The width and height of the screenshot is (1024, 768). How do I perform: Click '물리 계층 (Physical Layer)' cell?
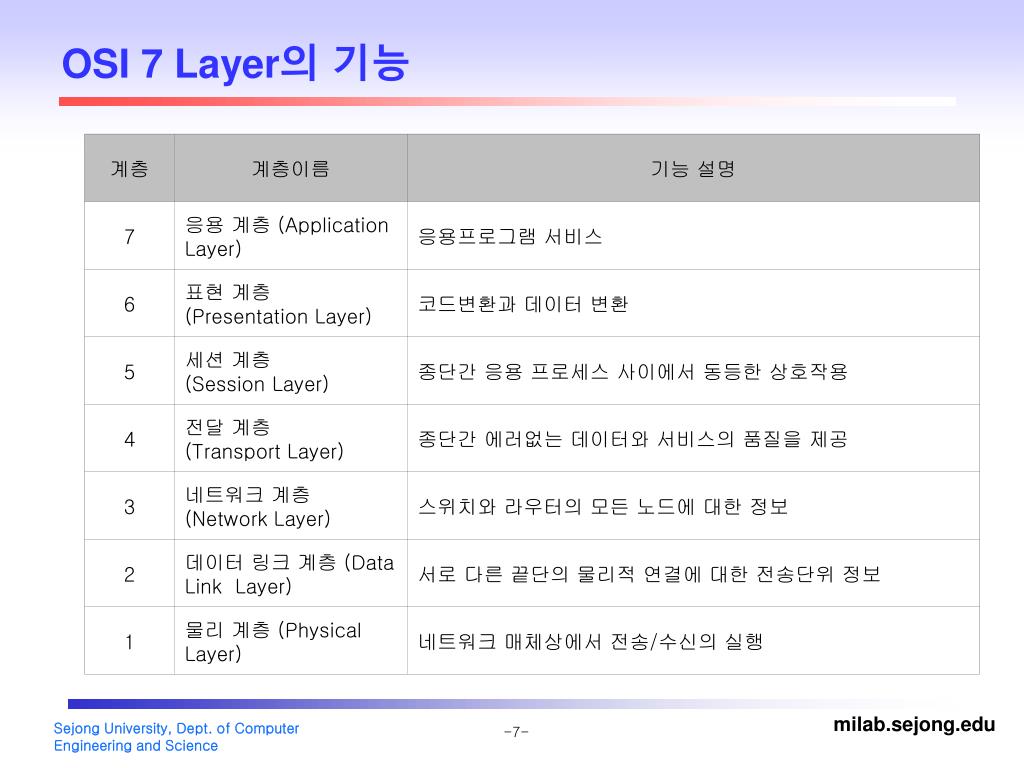291,641
